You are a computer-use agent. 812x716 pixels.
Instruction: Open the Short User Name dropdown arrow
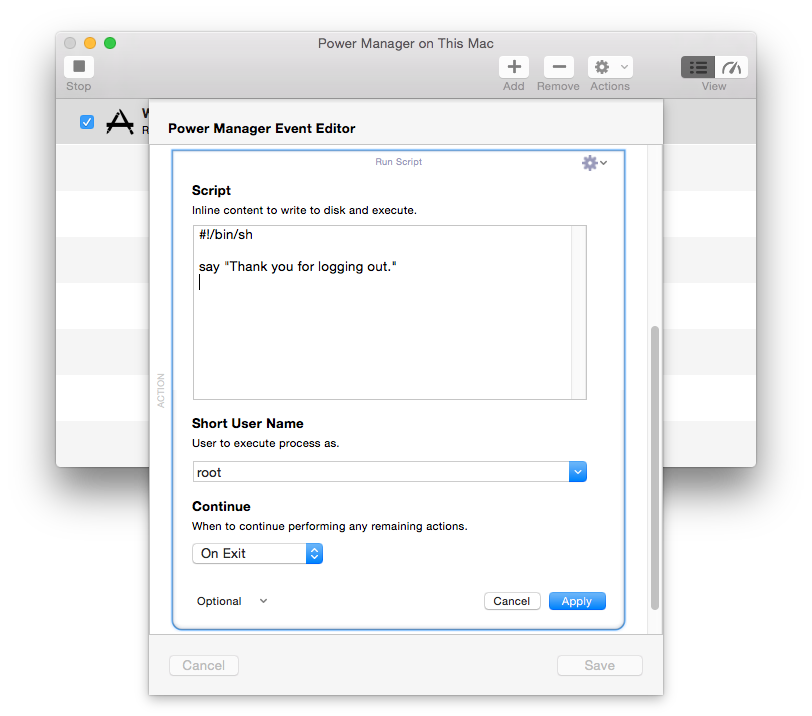pyautogui.click(x=577, y=472)
